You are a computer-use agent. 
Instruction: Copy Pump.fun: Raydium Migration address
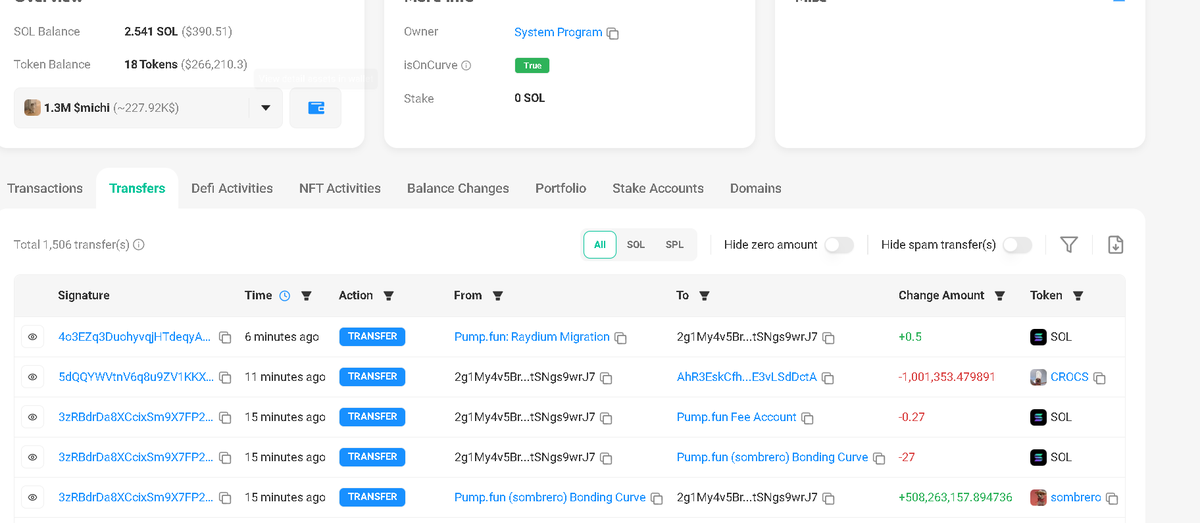(621, 338)
